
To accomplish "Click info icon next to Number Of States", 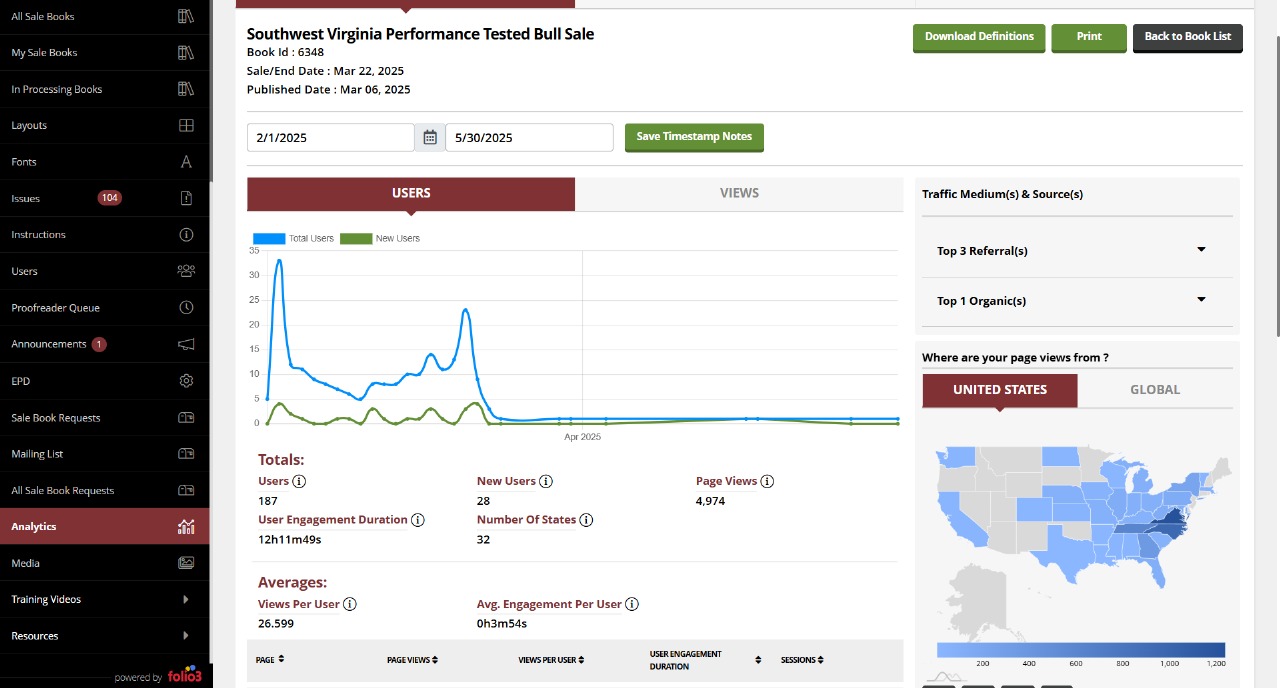I will 586,520.
